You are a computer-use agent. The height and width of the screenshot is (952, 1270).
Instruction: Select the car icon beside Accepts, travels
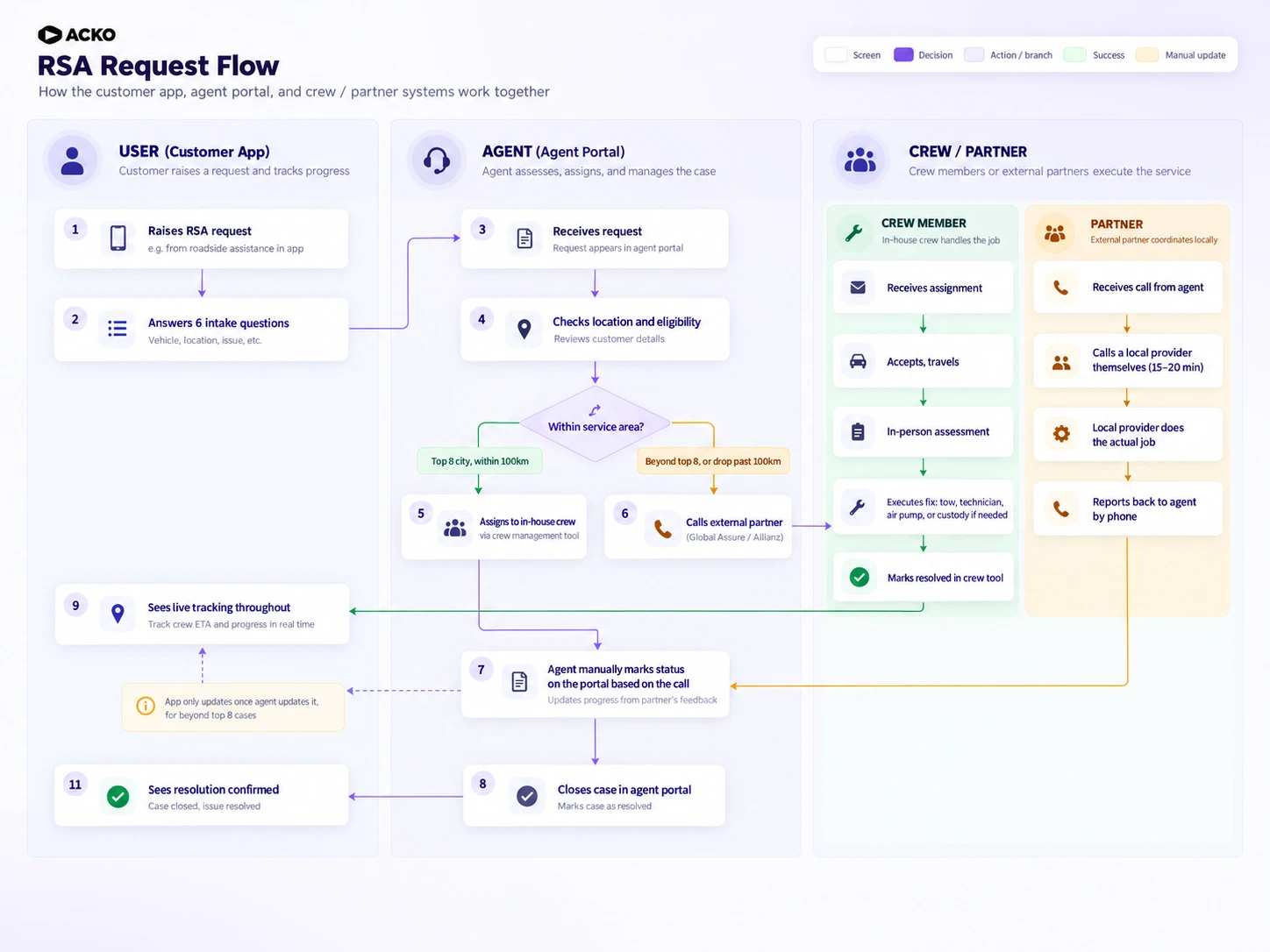[x=858, y=361]
